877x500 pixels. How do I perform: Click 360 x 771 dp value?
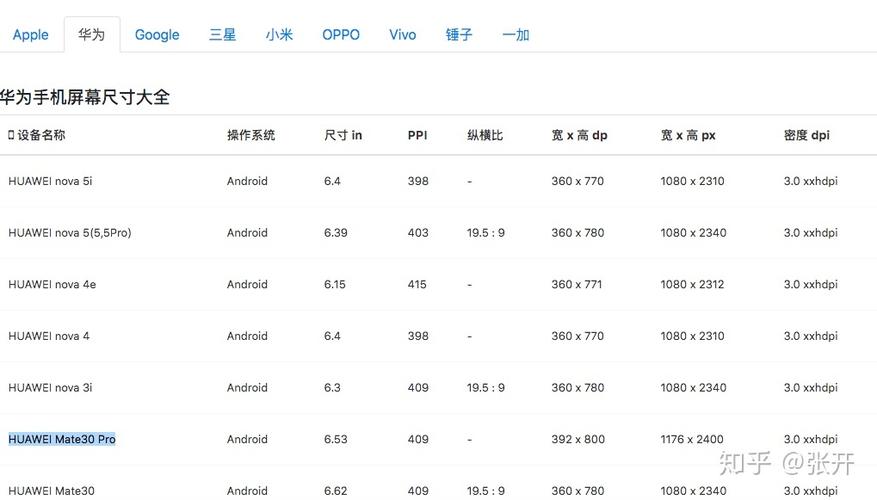[x=577, y=284]
